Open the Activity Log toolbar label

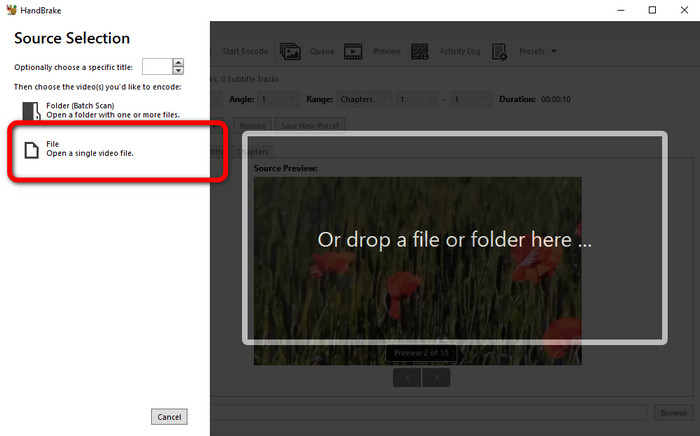point(460,51)
